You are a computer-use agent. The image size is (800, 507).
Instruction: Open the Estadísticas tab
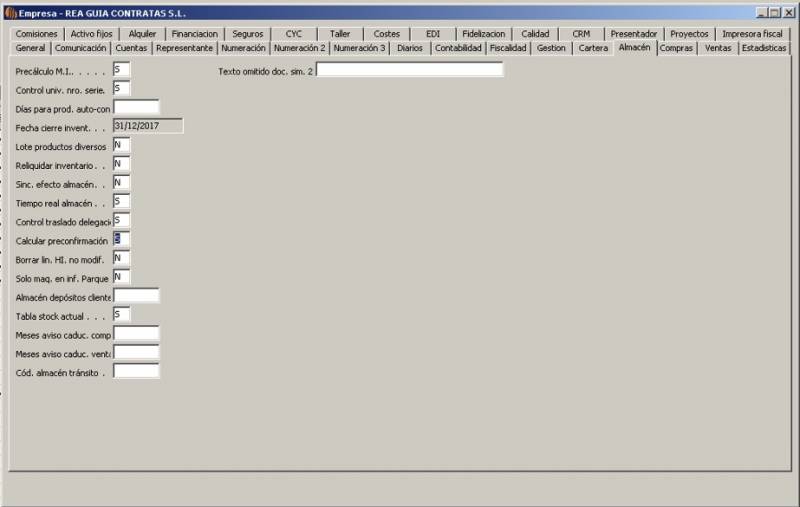(x=764, y=47)
